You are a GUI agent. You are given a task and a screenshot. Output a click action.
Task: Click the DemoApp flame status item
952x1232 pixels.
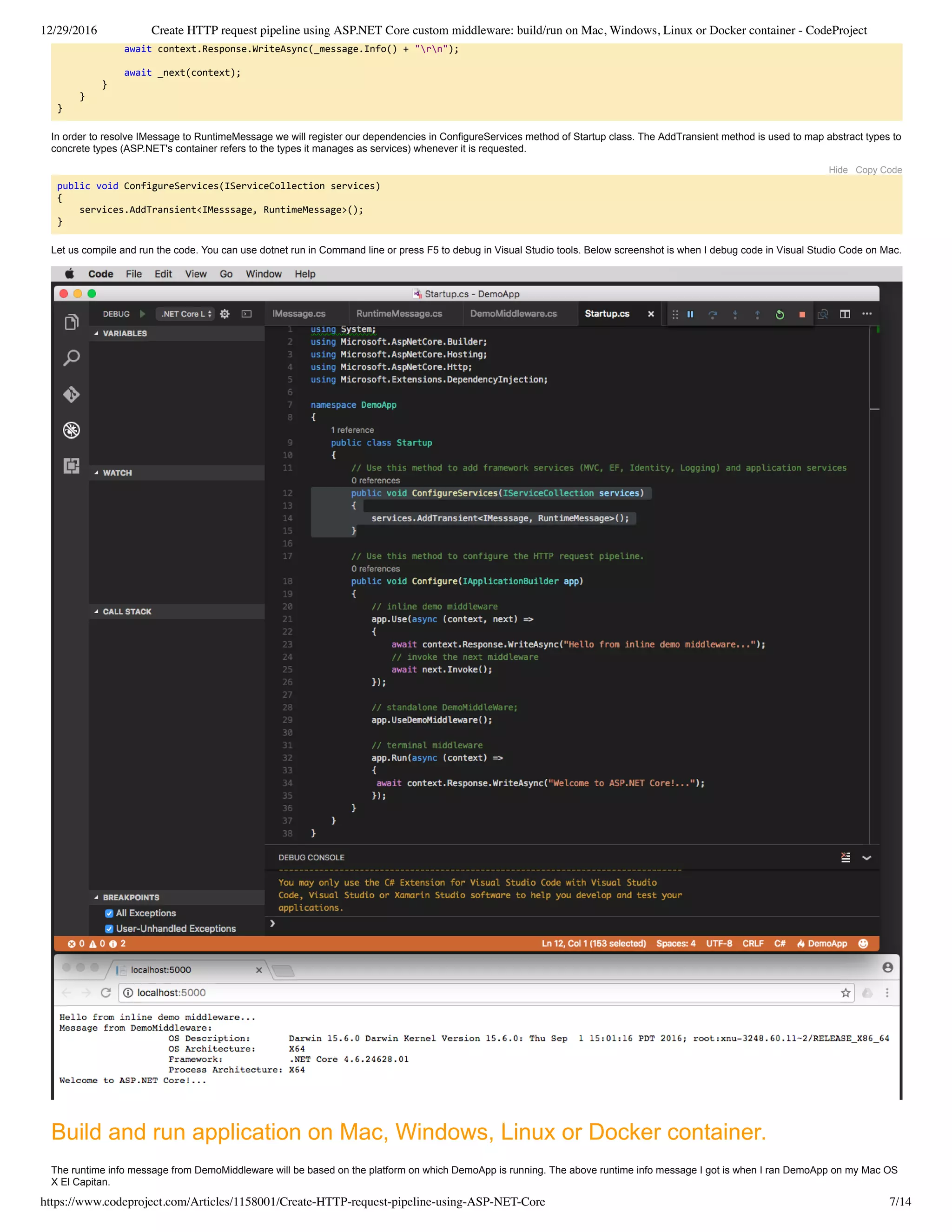coord(822,944)
